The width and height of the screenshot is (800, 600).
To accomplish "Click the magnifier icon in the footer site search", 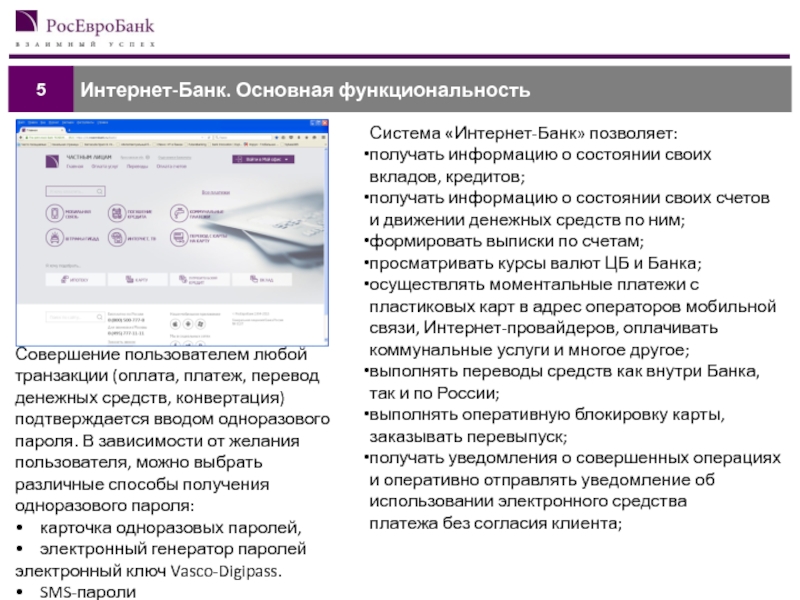I will click(99, 317).
